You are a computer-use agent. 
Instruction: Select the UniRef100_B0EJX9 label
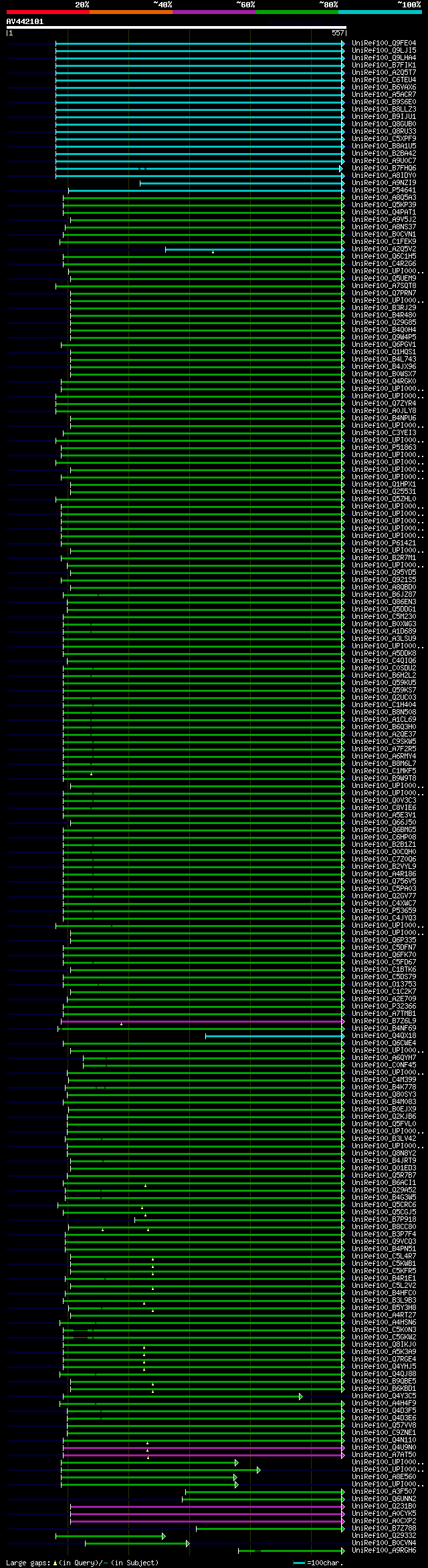(x=384, y=1109)
